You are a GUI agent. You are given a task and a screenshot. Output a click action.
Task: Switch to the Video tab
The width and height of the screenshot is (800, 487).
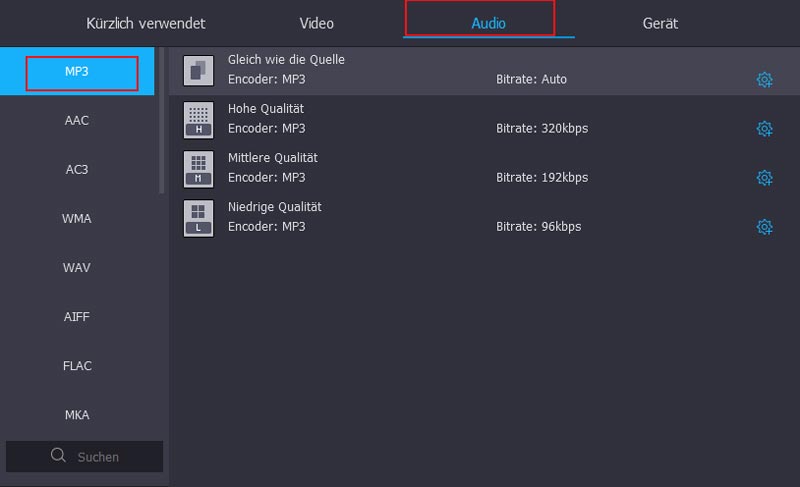[x=317, y=23]
